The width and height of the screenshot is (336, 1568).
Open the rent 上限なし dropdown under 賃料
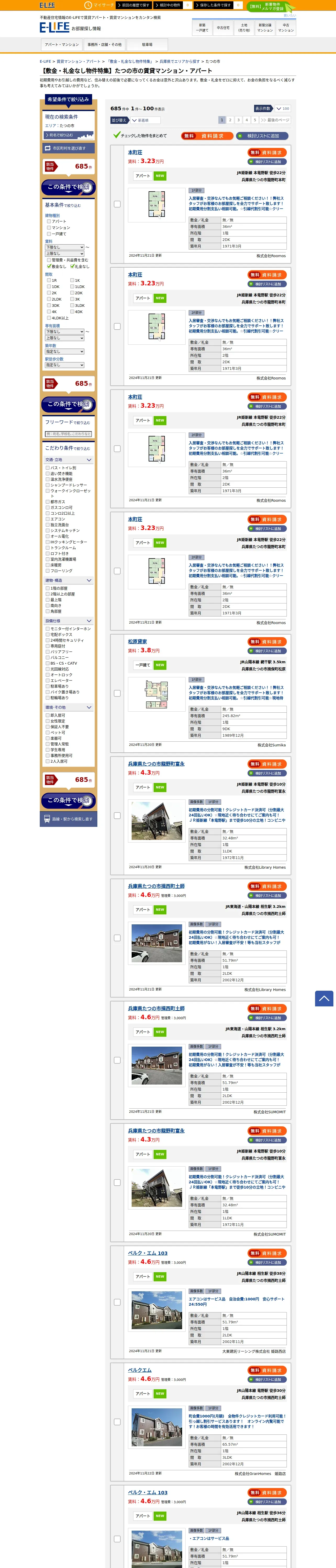65,253
